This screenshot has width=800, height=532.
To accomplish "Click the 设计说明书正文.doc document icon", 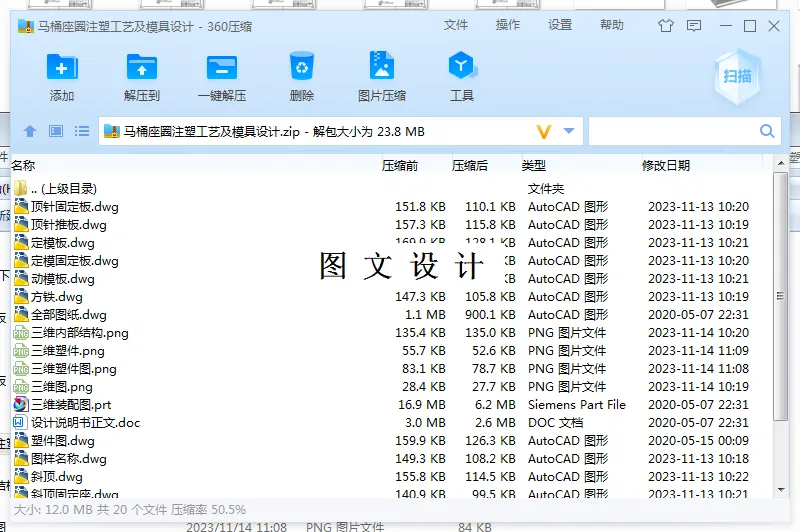I will coord(19,422).
